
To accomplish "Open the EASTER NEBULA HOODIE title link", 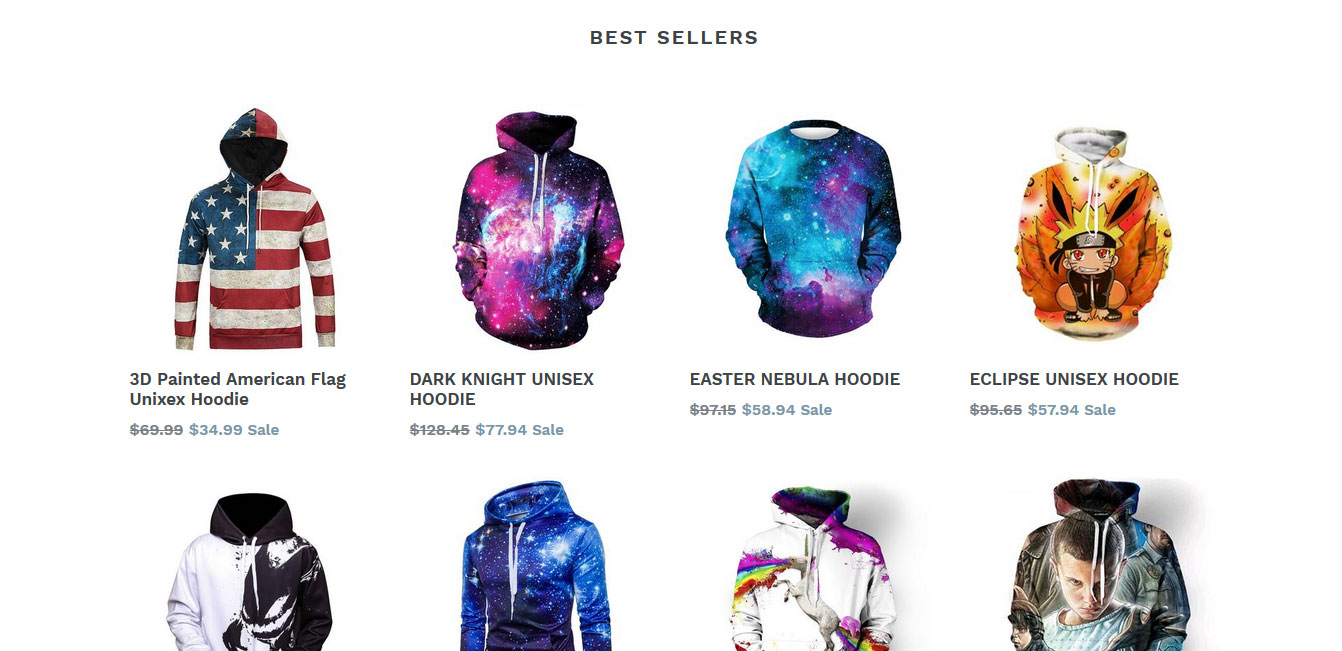I will point(795,379).
